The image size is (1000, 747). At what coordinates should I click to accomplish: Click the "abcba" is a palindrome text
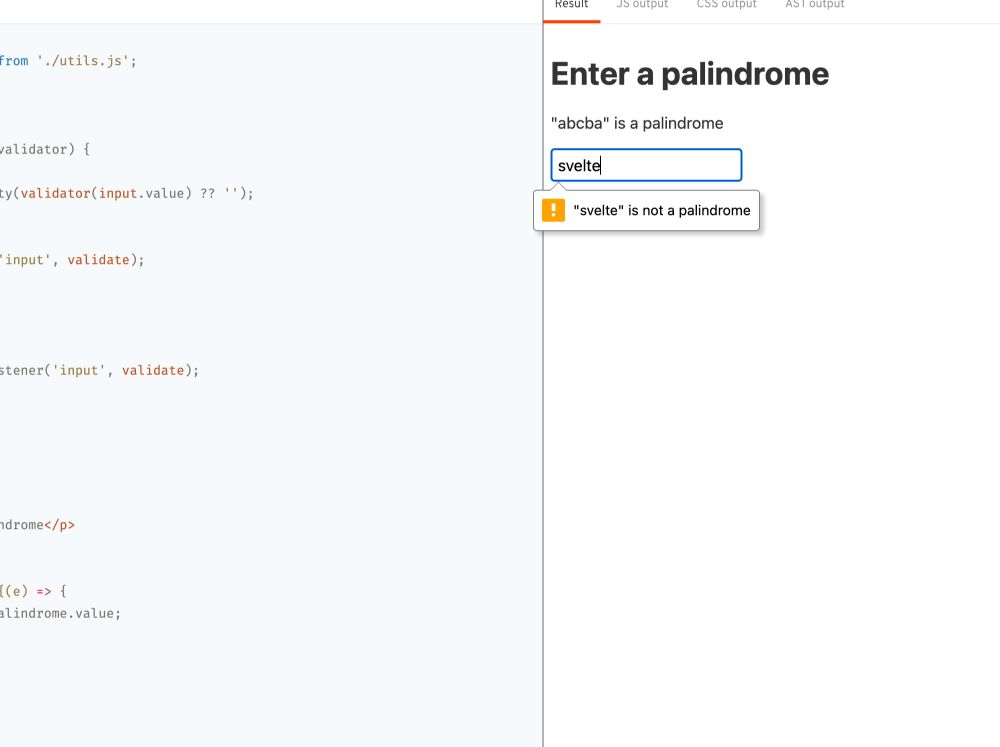coord(637,123)
